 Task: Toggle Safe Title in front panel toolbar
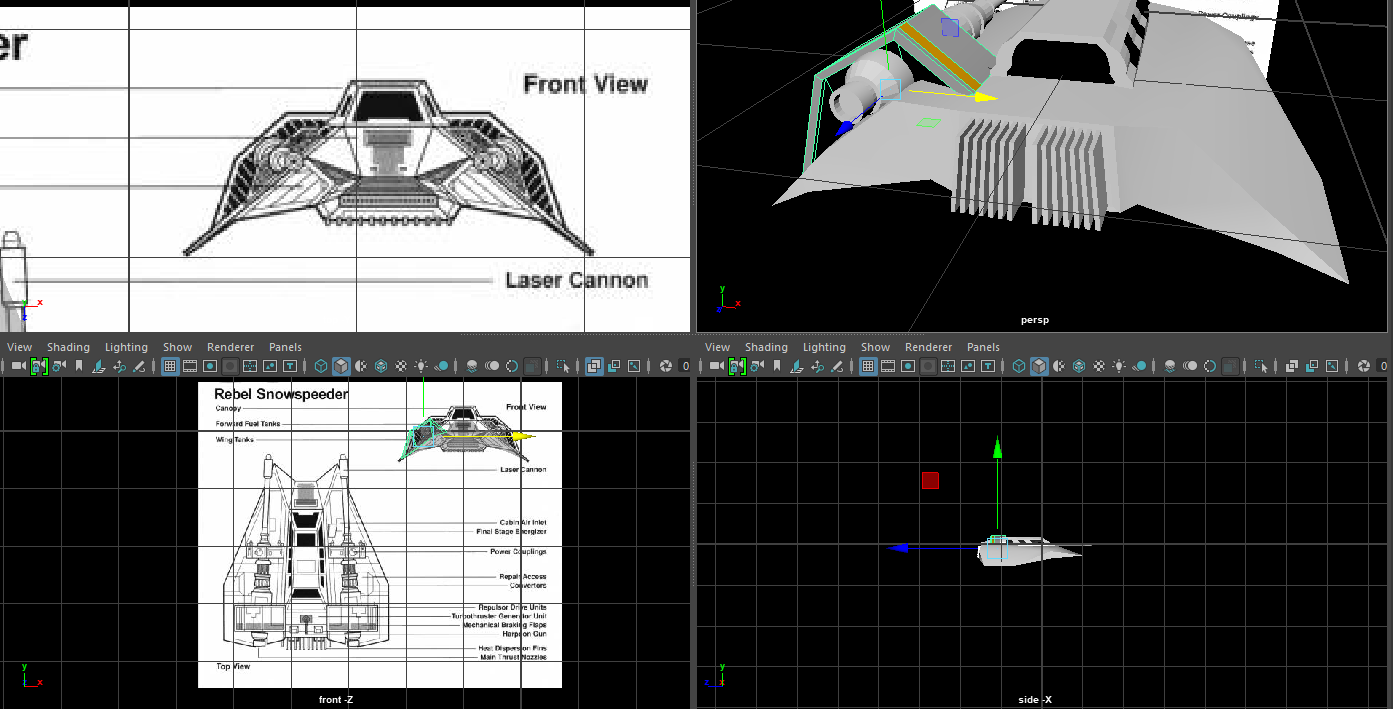290,366
